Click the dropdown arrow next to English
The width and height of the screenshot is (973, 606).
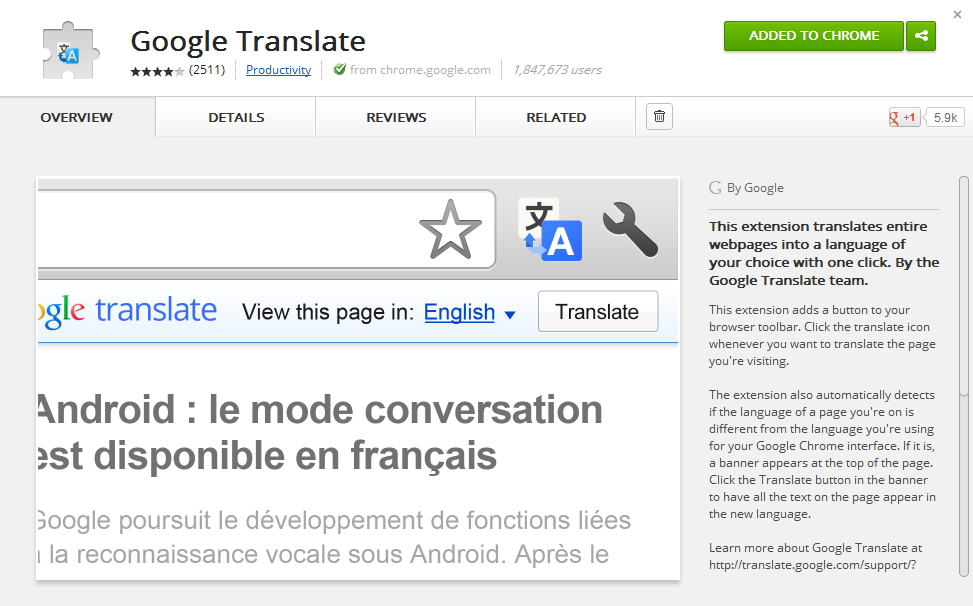510,314
